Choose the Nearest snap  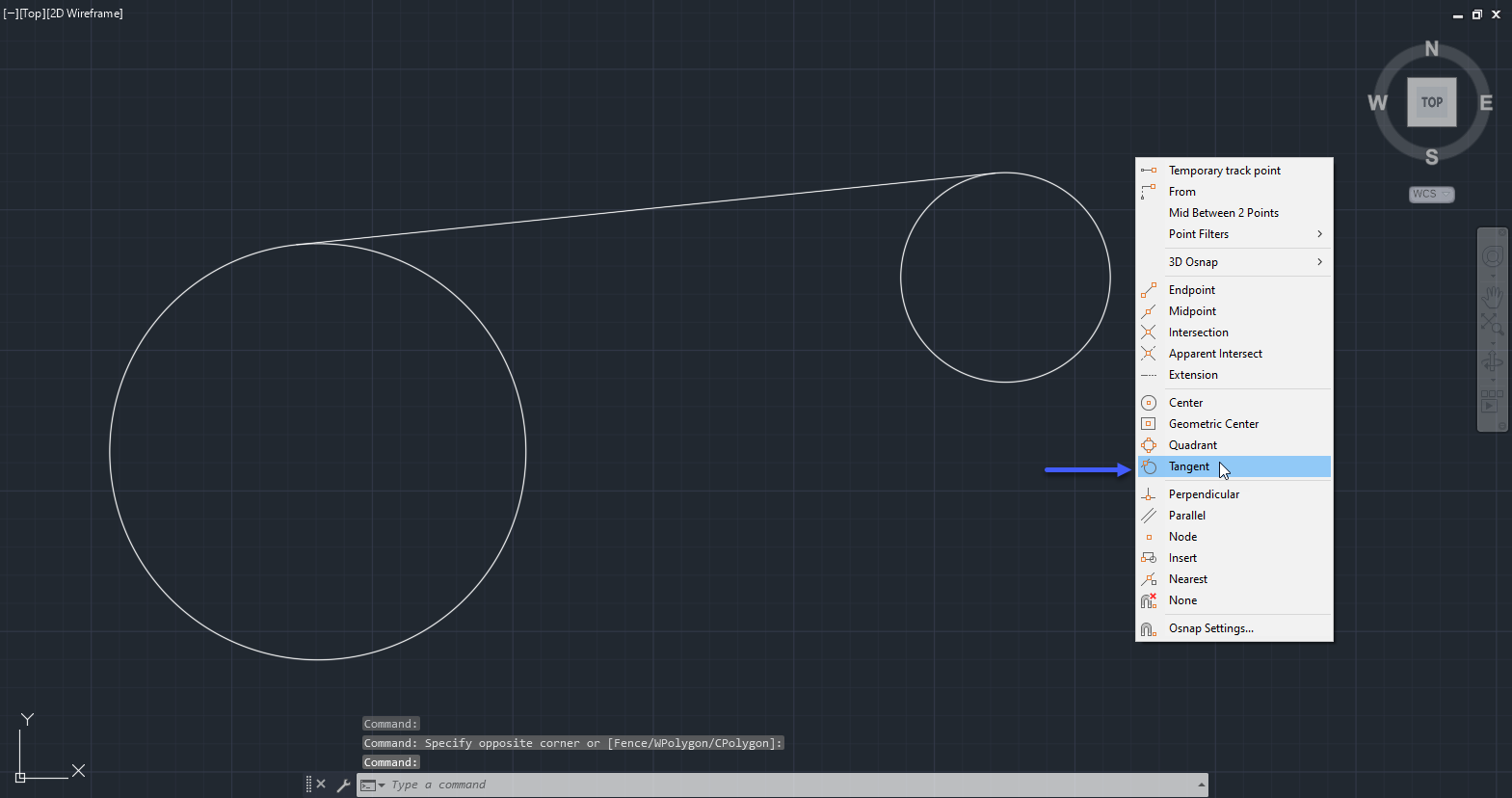pos(1234,579)
